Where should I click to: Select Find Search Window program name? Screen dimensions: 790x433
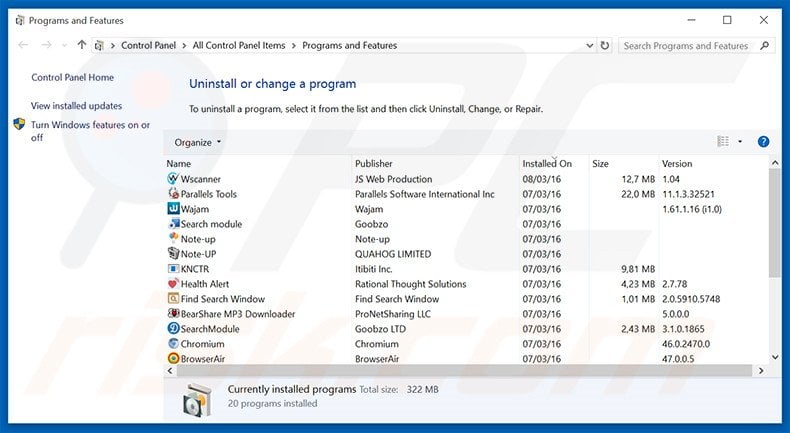(222, 299)
